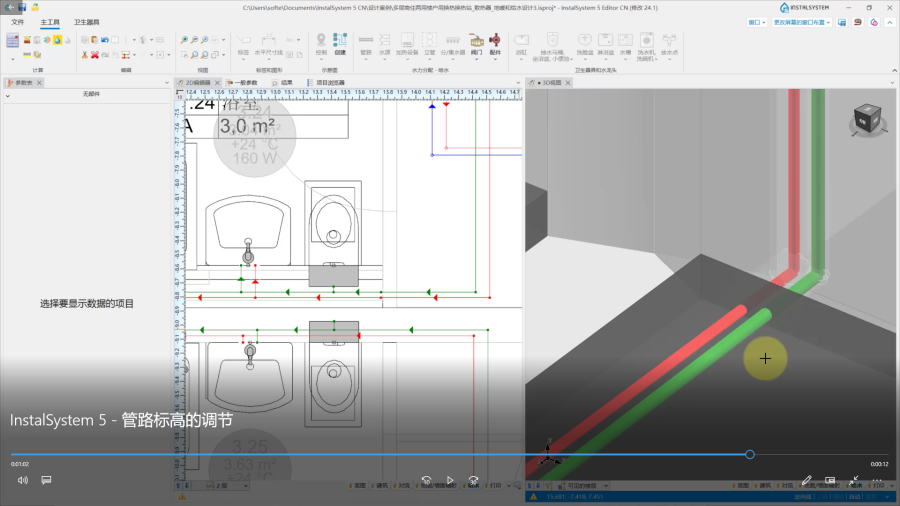This screenshot has width=900, height=506.
Task: Click the pencil edit icon in player
Action: (x=806, y=480)
